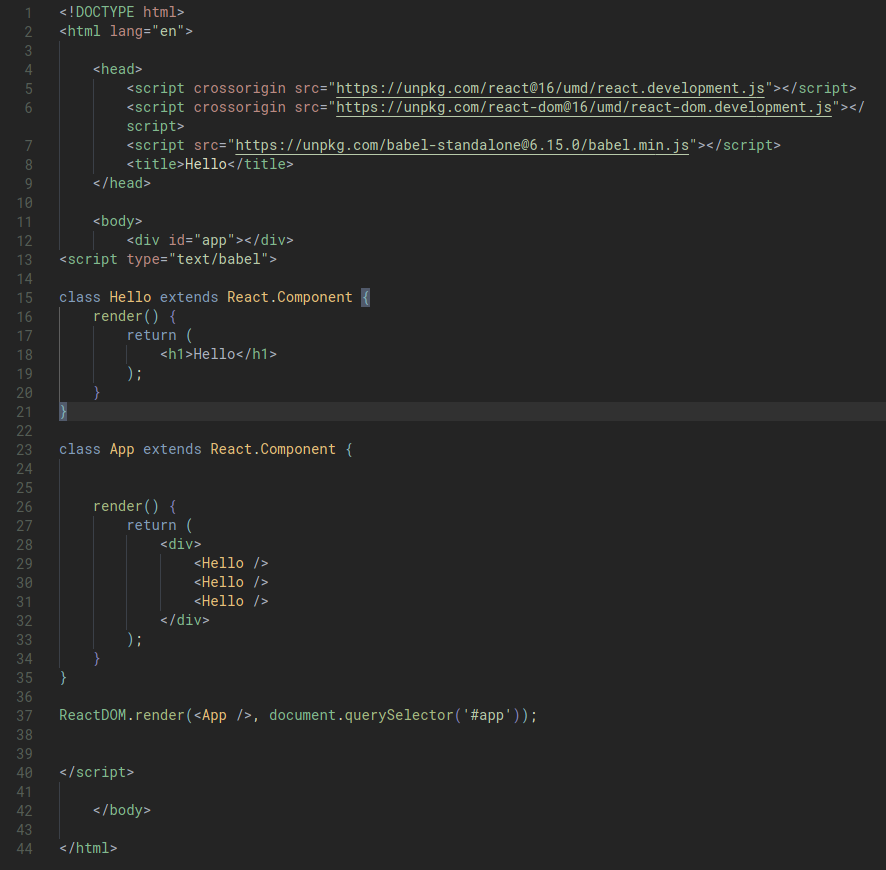Screen dimensions: 886x870
Task: Click the wrapped script> text below line 6
Action: (155, 126)
